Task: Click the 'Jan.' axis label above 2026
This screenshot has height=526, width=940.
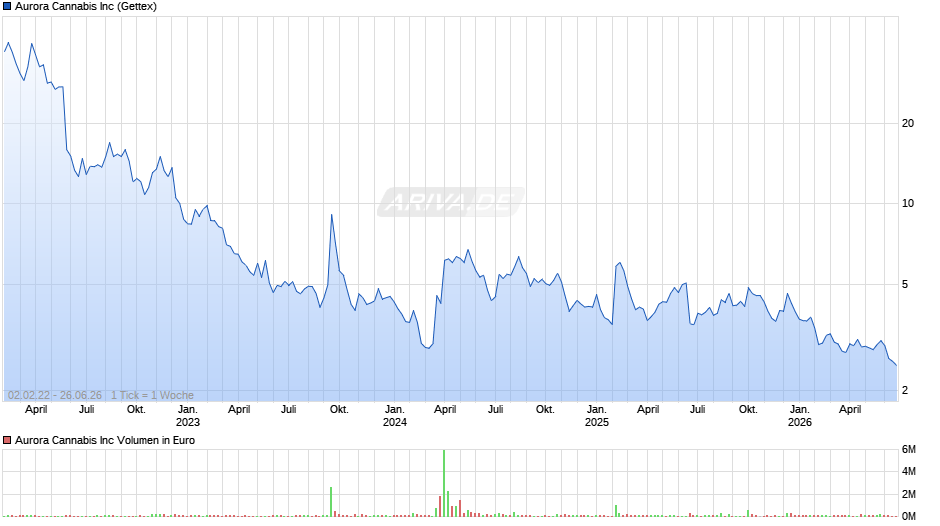Action: (800, 410)
